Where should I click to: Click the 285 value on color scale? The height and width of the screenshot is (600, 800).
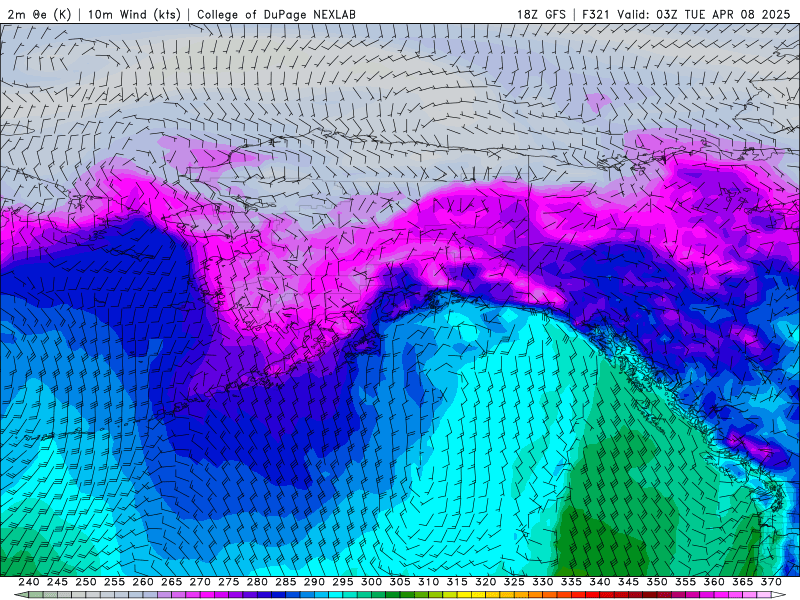(286, 582)
